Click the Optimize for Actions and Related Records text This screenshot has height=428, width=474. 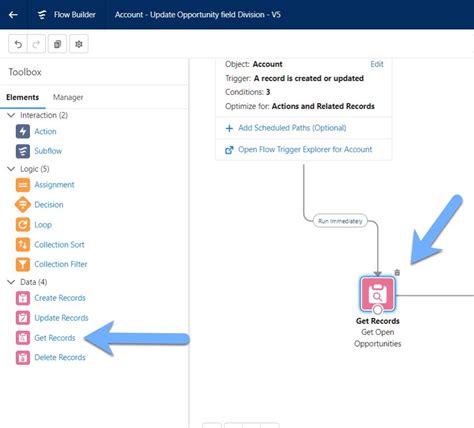[x=300, y=106]
